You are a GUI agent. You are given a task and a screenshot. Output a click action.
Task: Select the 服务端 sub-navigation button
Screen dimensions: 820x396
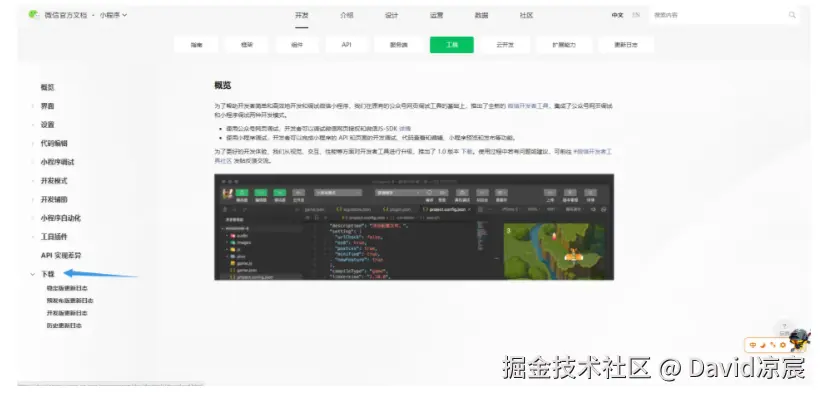coord(398,45)
